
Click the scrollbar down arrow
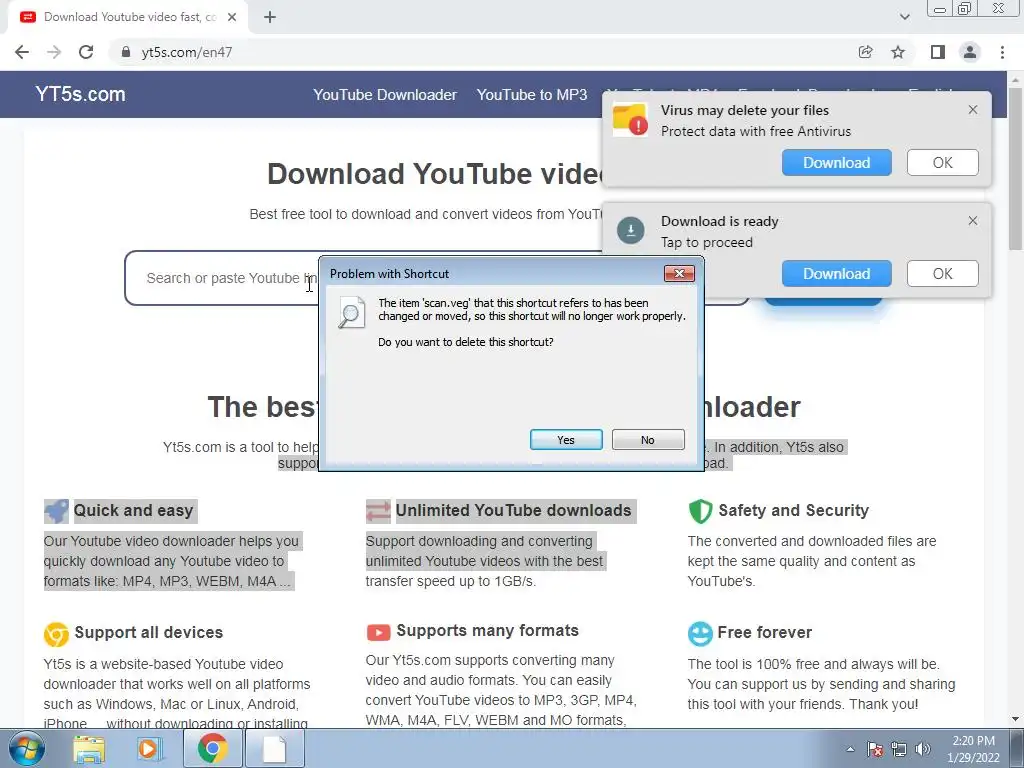tap(1015, 719)
